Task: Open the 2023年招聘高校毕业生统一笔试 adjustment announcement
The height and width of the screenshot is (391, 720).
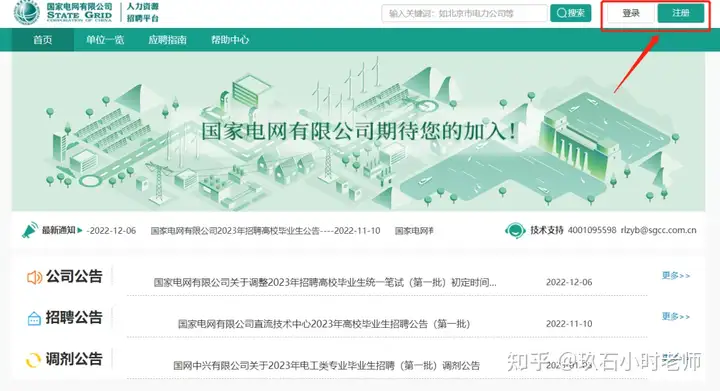Action: [325, 282]
